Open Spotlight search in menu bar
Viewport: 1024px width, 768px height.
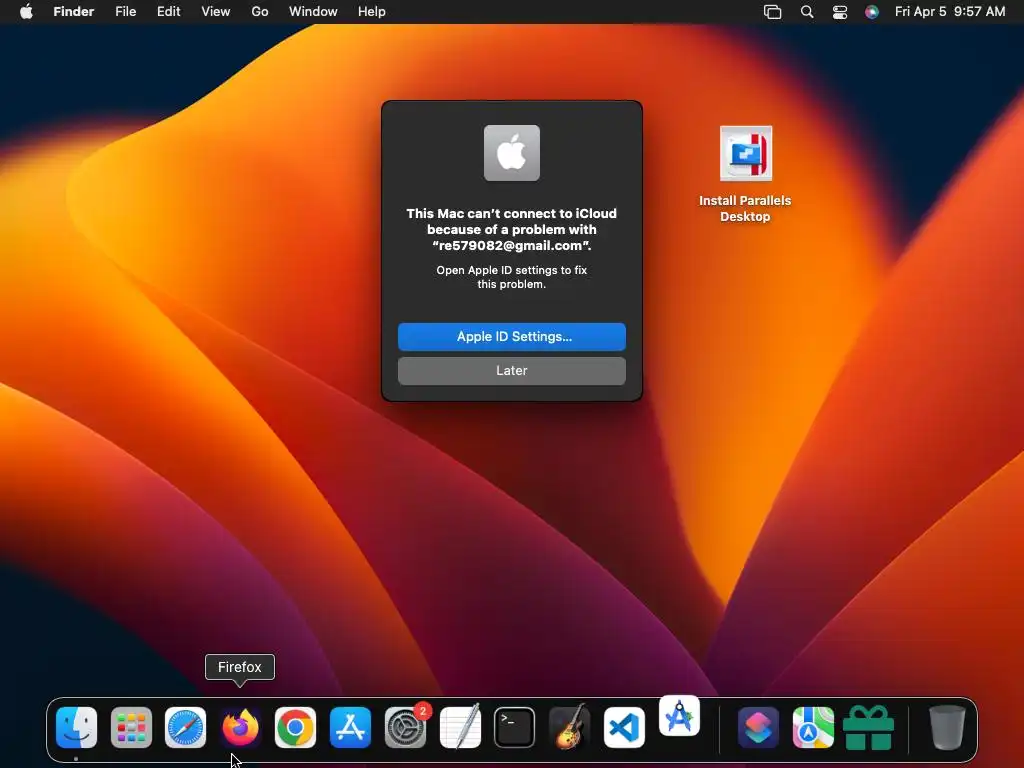pyautogui.click(x=807, y=12)
